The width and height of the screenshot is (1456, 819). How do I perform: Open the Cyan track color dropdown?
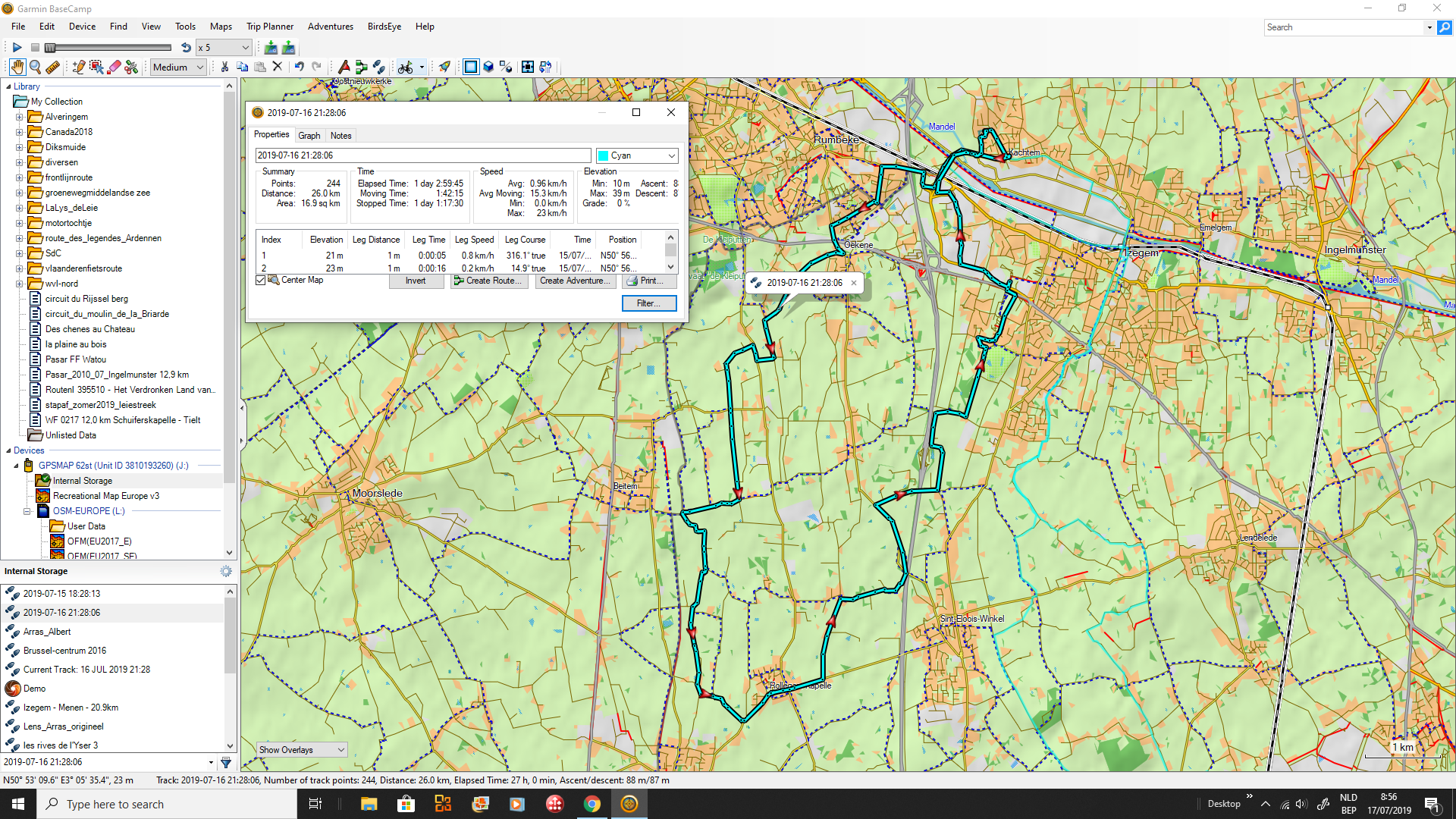(637, 155)
